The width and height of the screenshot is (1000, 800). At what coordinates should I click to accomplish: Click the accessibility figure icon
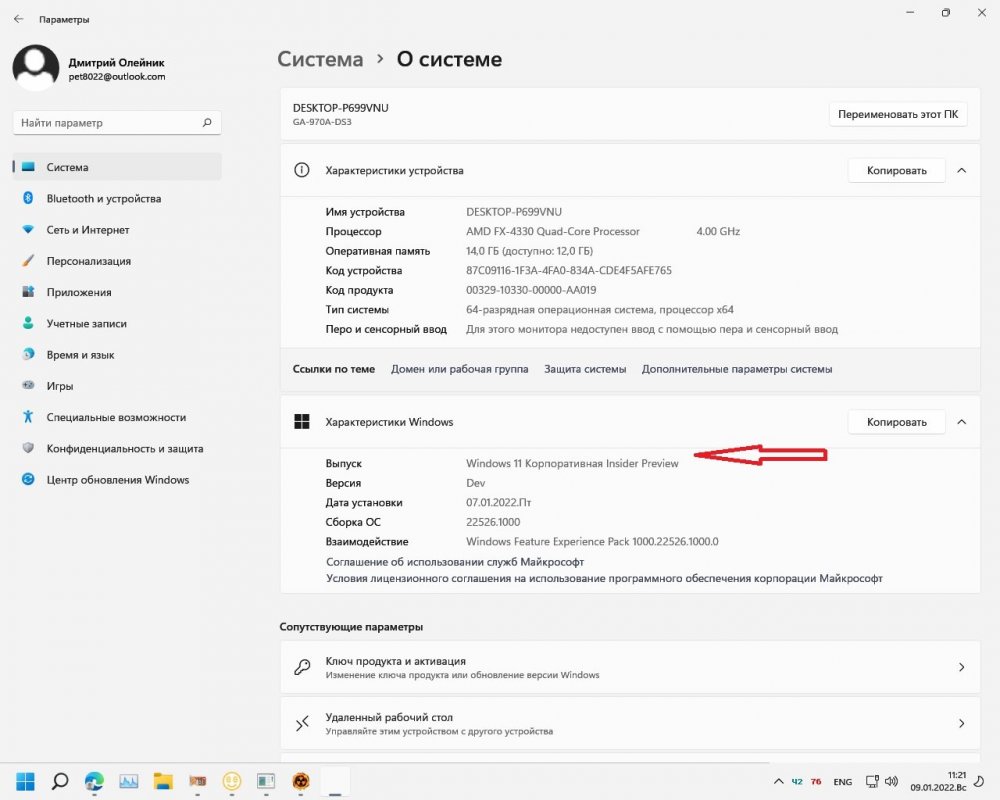28,417
